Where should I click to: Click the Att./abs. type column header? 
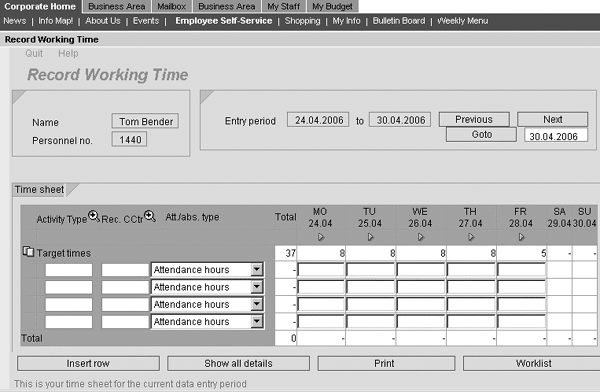click(x=192, y=217)
